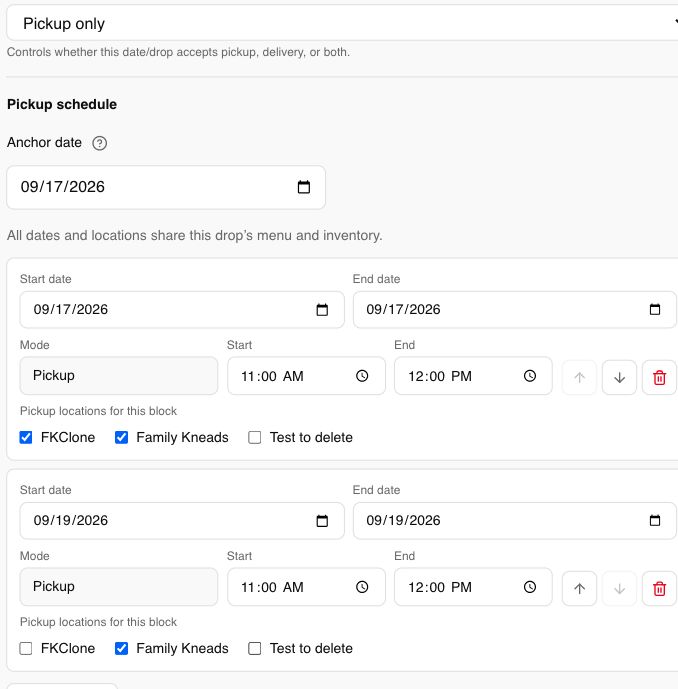The image size is (678, 689).
Task: Edit End date field showing 09/17/2026
Action: 515,310
